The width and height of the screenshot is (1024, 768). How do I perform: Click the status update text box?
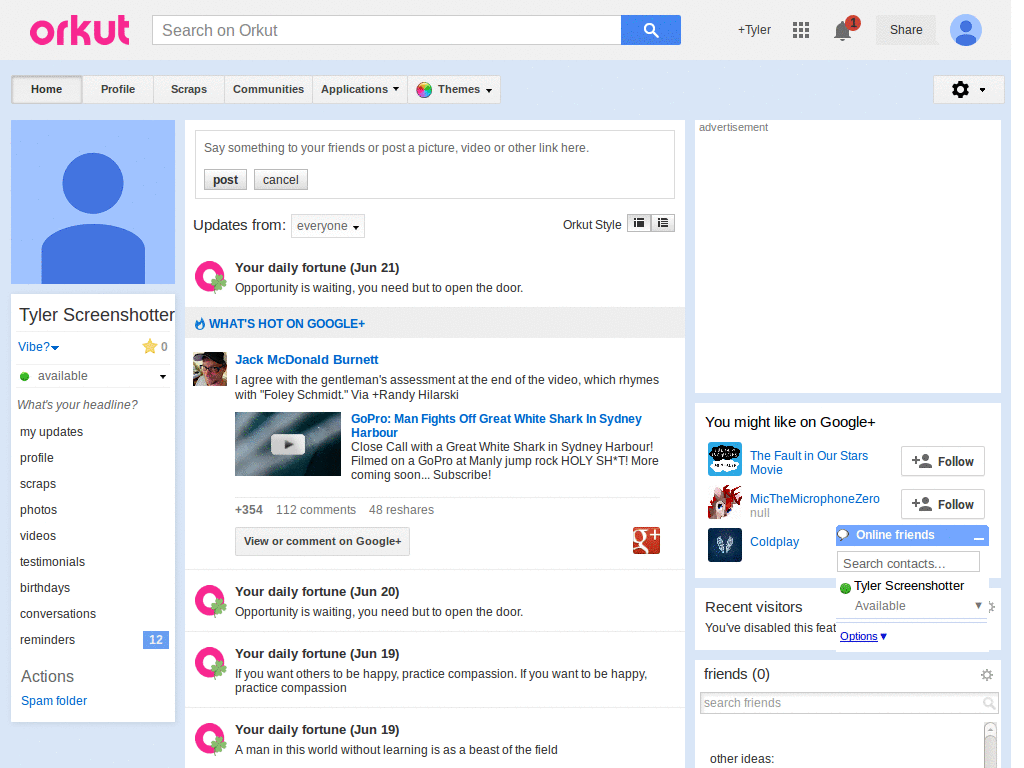434,148
